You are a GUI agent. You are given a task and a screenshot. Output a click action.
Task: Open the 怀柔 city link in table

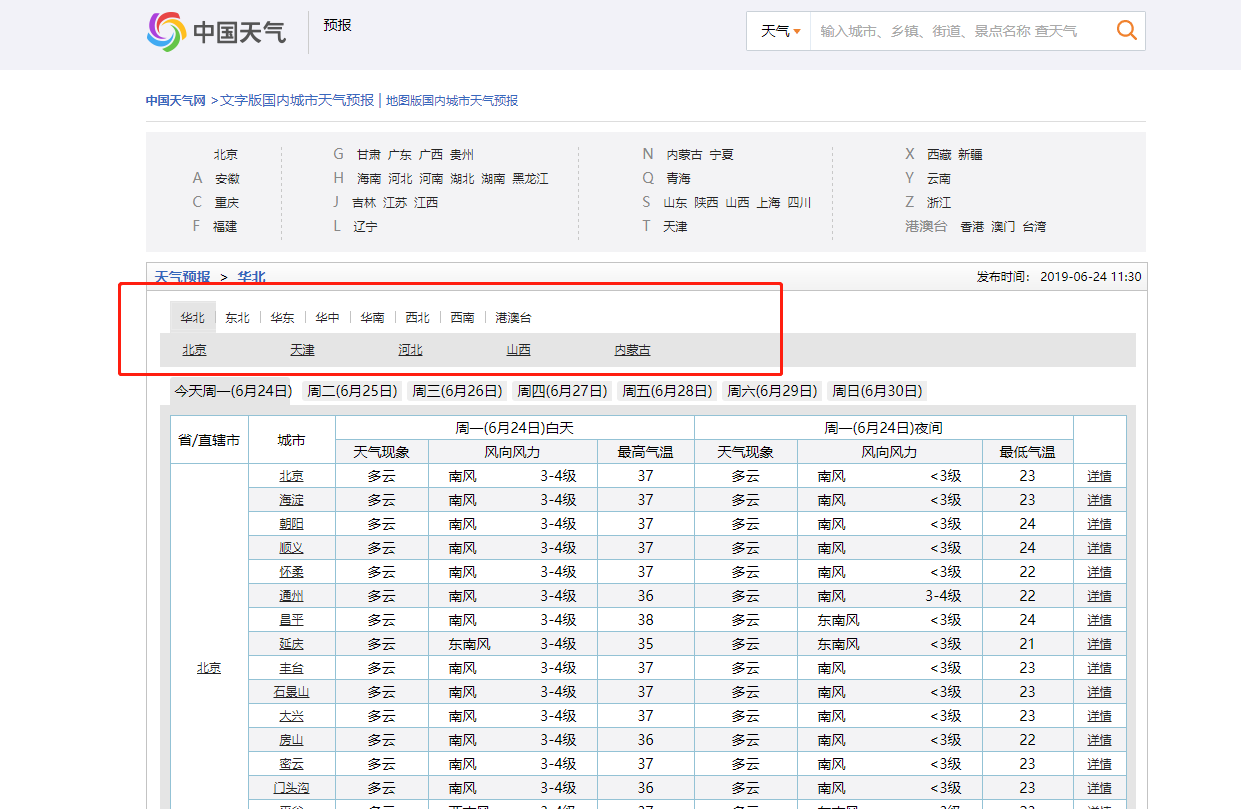tap(291, 572)
